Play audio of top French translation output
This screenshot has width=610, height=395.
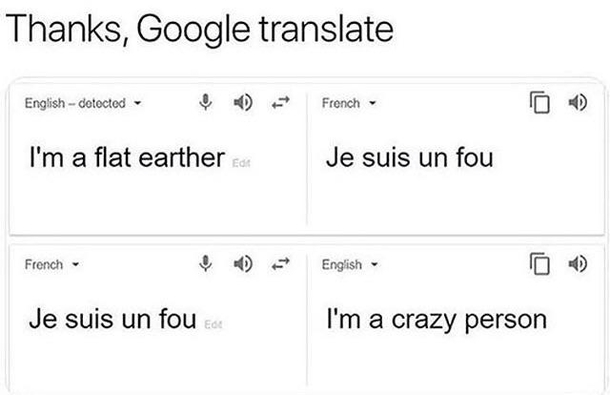(578, 103)
